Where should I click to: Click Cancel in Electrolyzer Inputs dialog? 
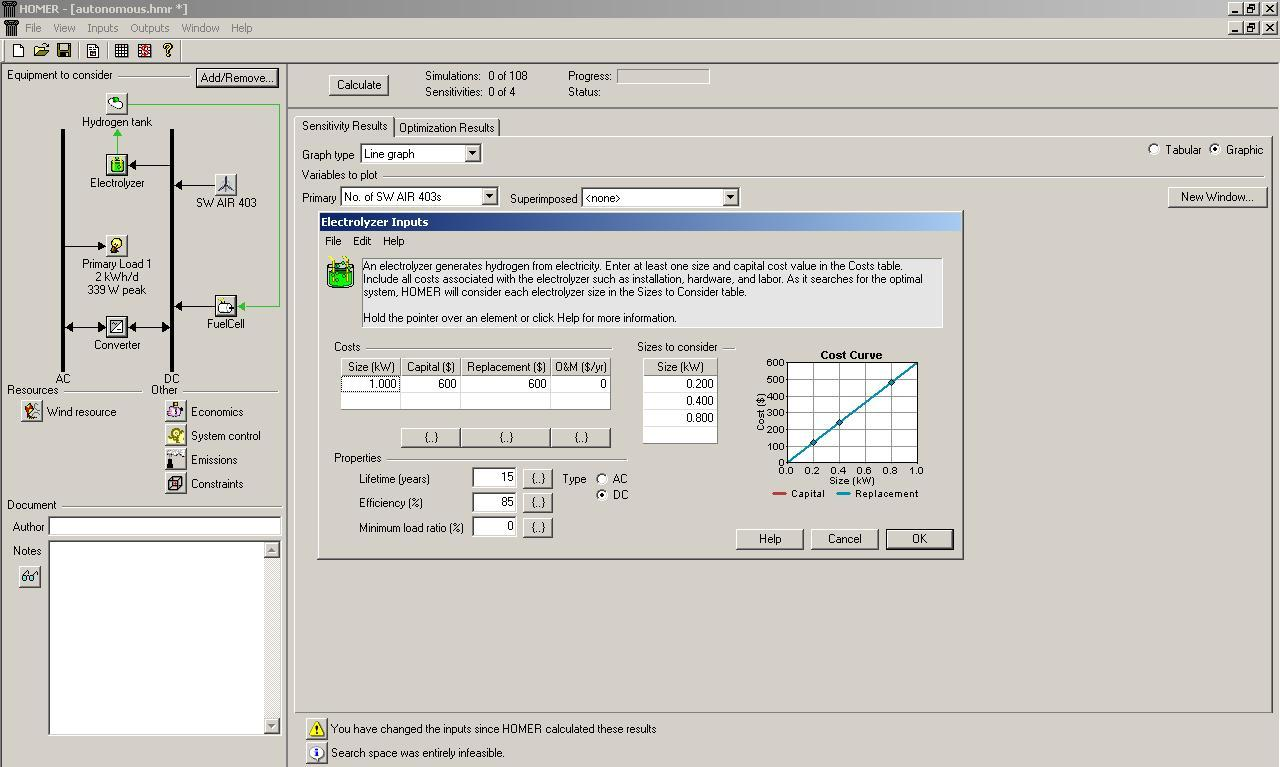point(844,539)
